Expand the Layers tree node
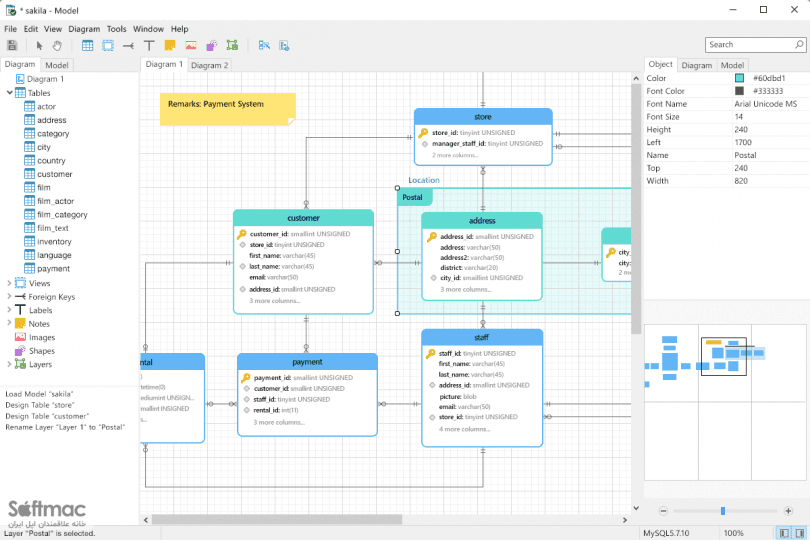Image resolution: width=810 pixels, height=540 pixels. click(9, 364)
